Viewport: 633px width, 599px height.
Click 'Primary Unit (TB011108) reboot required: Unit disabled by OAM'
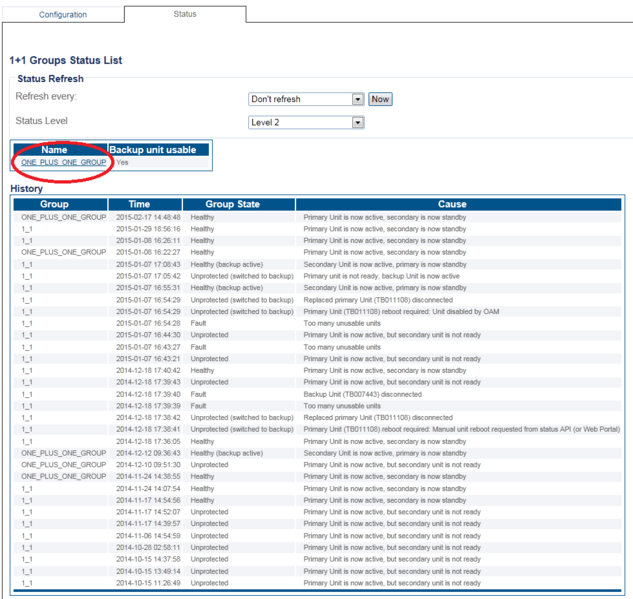401,312
